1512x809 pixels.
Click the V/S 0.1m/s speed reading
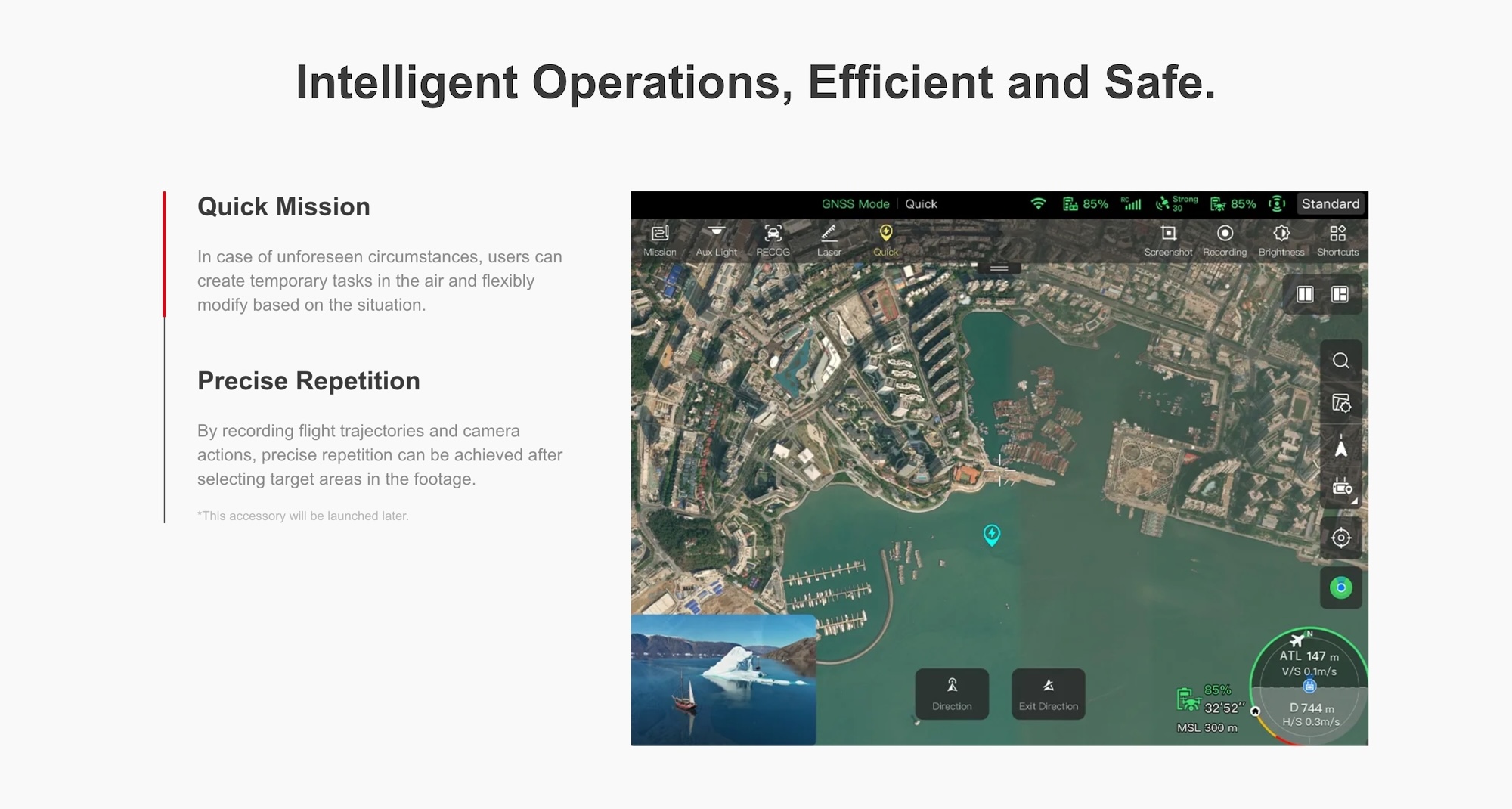click(x=1309, y=671)
